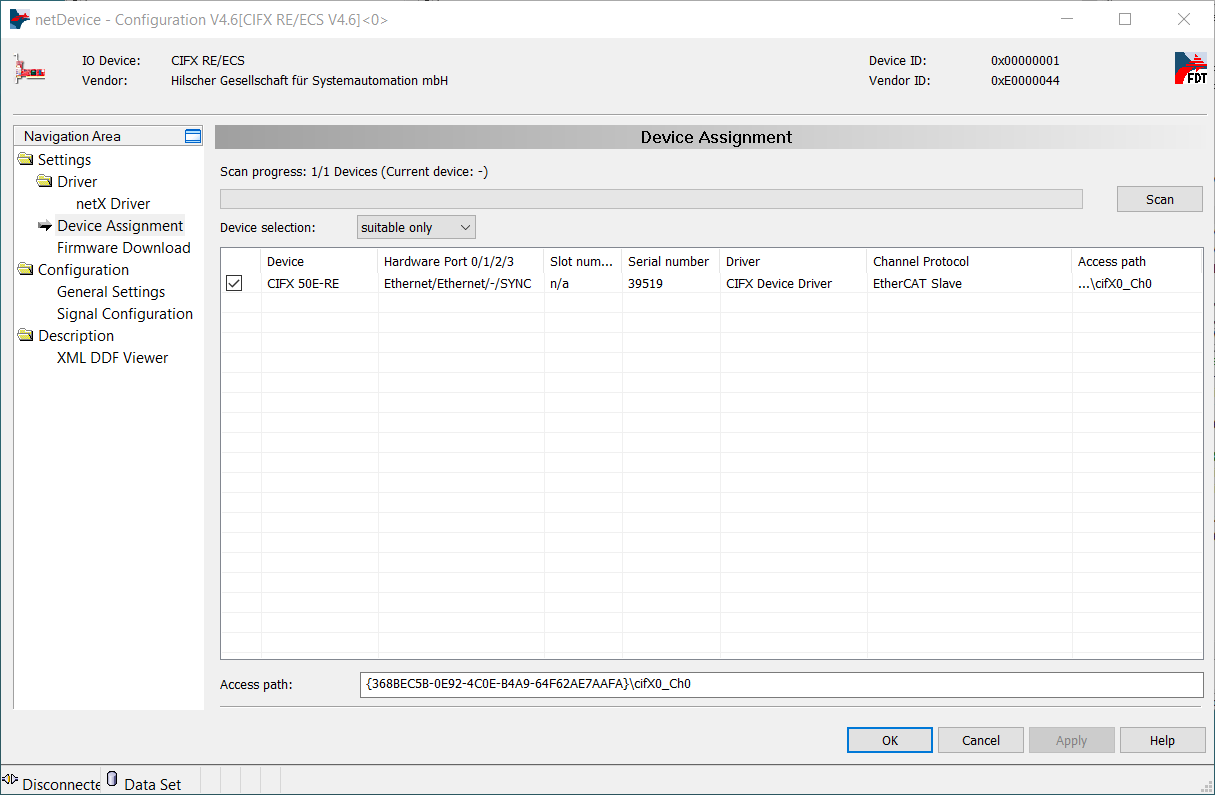The width and height of the screenshot is (1215, 795).
Task: Click the Data Set status icon
Action: click(112, 779)
